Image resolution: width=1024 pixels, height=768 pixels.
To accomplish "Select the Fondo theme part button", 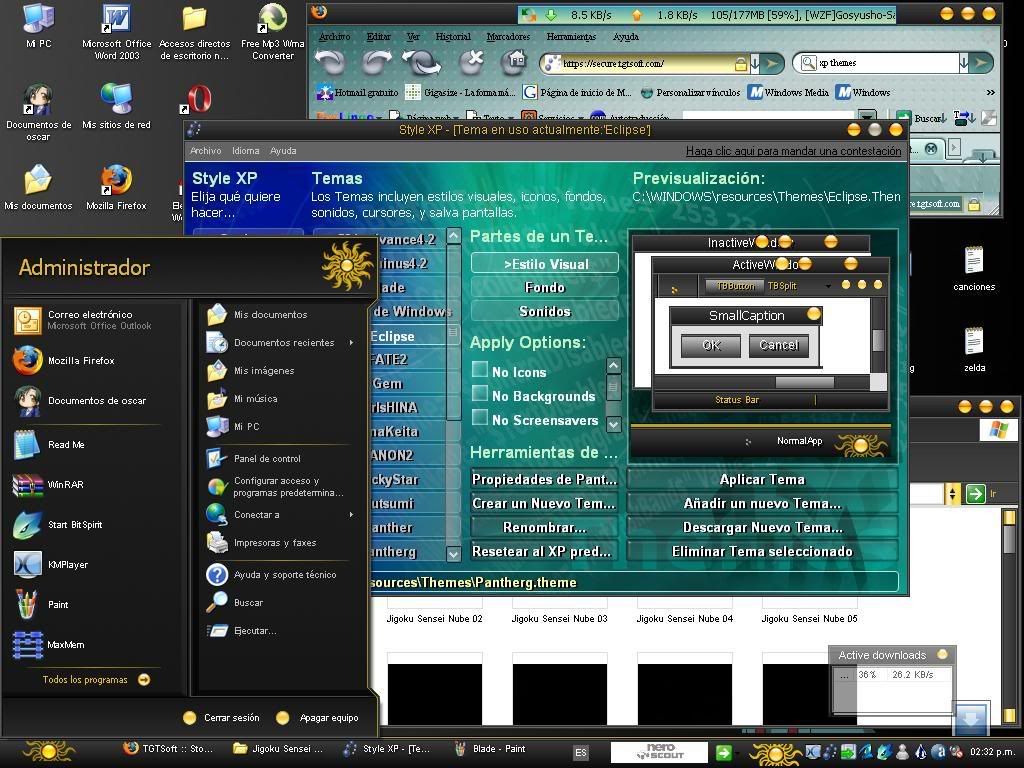I will pyautogui.click(x=544, y=287).
